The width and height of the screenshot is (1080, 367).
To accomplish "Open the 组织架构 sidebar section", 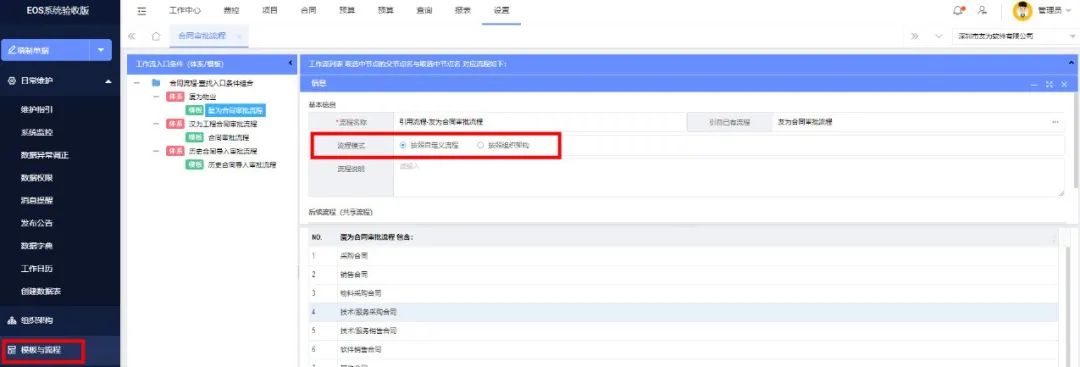I will [60, 320].
